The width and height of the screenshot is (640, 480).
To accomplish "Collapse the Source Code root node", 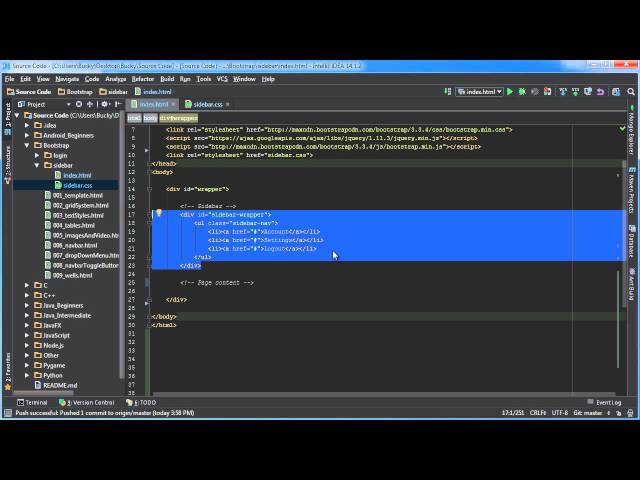I will pyautogui.click(x=17, y=116).
